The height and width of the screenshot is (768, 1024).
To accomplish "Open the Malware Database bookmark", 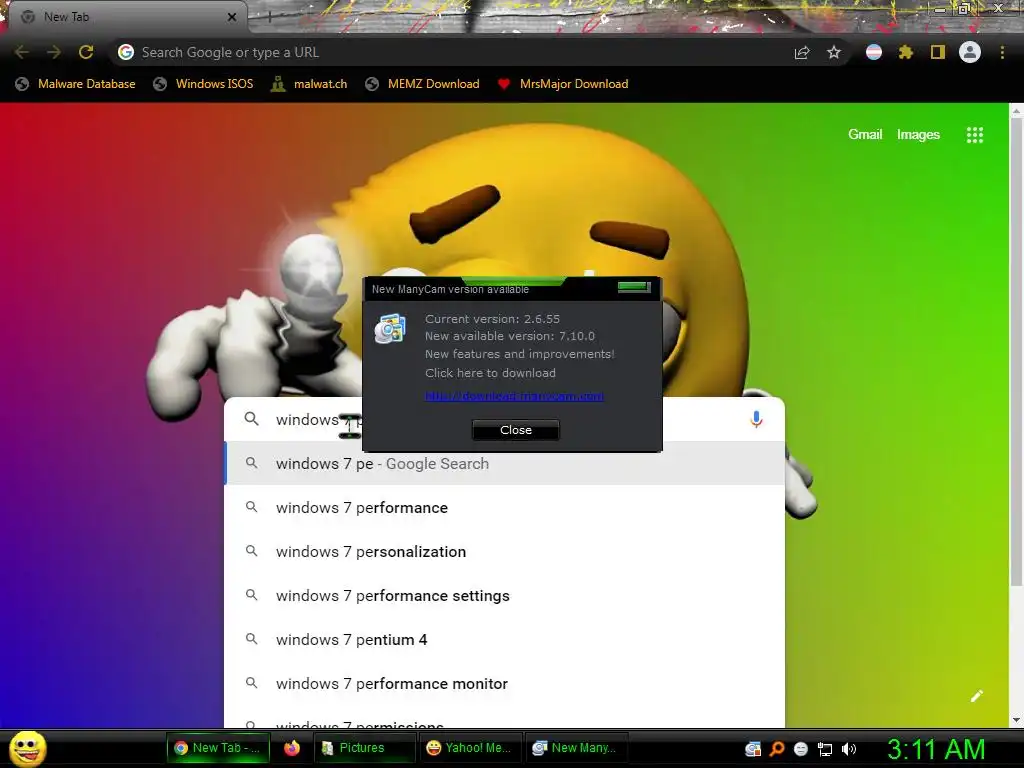I will pyautogui.click(x=76, y=84).
